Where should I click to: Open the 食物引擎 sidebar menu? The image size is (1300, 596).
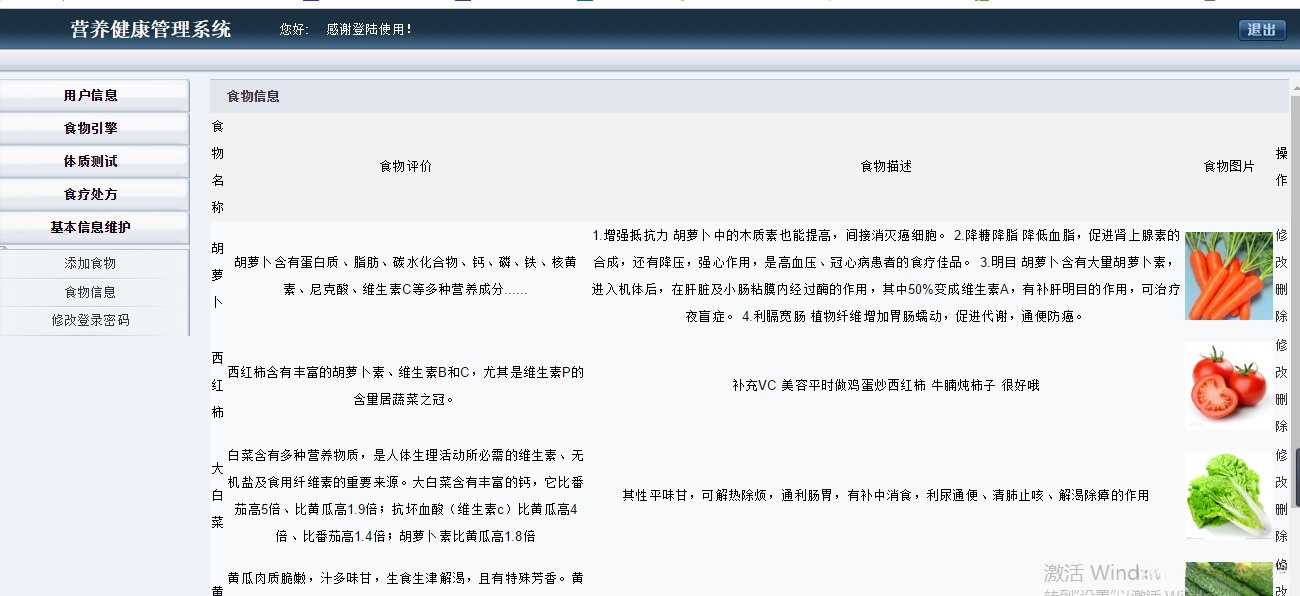(94, 127)
